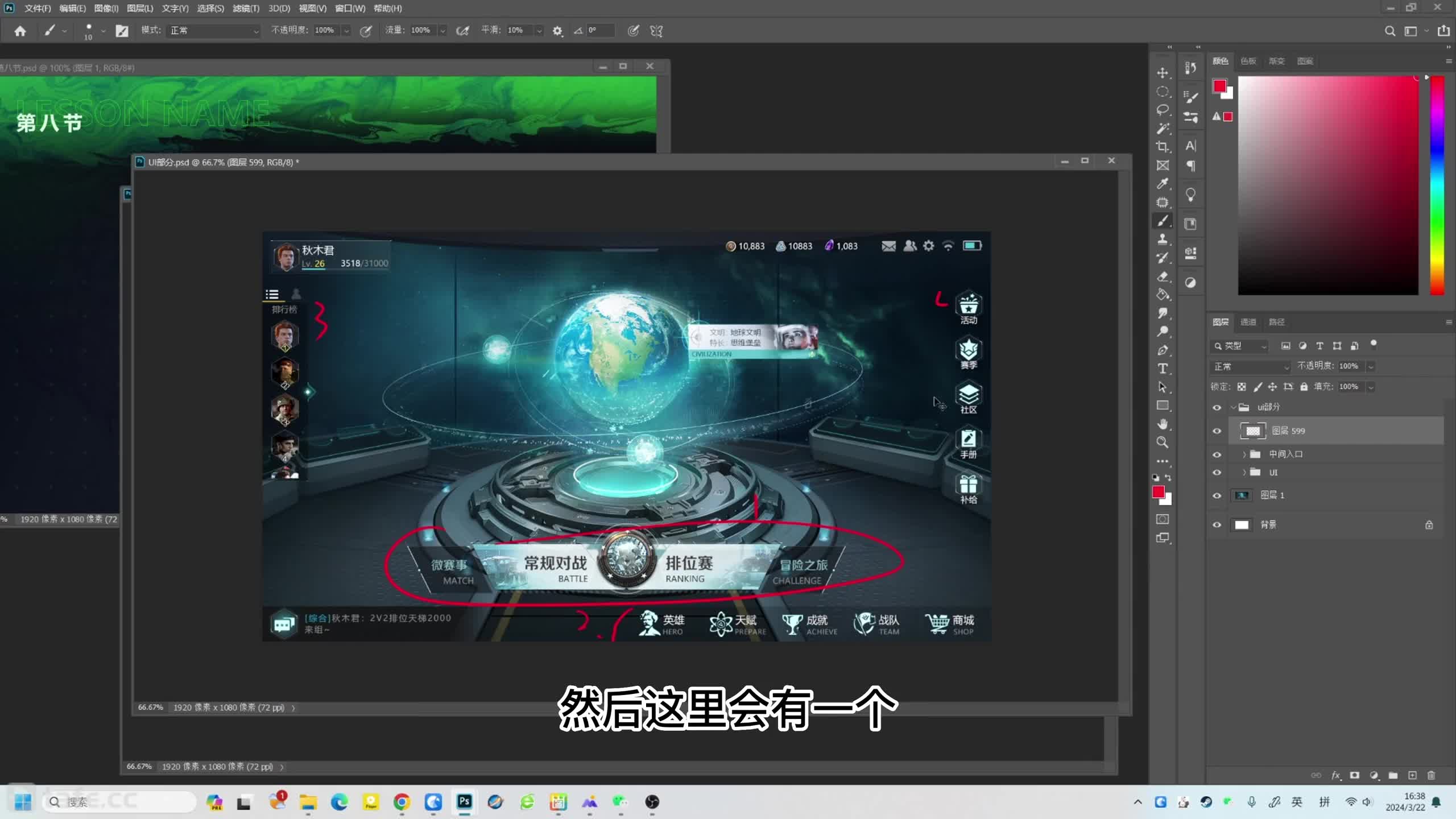The width and height of the screenshot is (1456, 819).
Task: Select the Frame tool
Action: (x=1163, y=166)
